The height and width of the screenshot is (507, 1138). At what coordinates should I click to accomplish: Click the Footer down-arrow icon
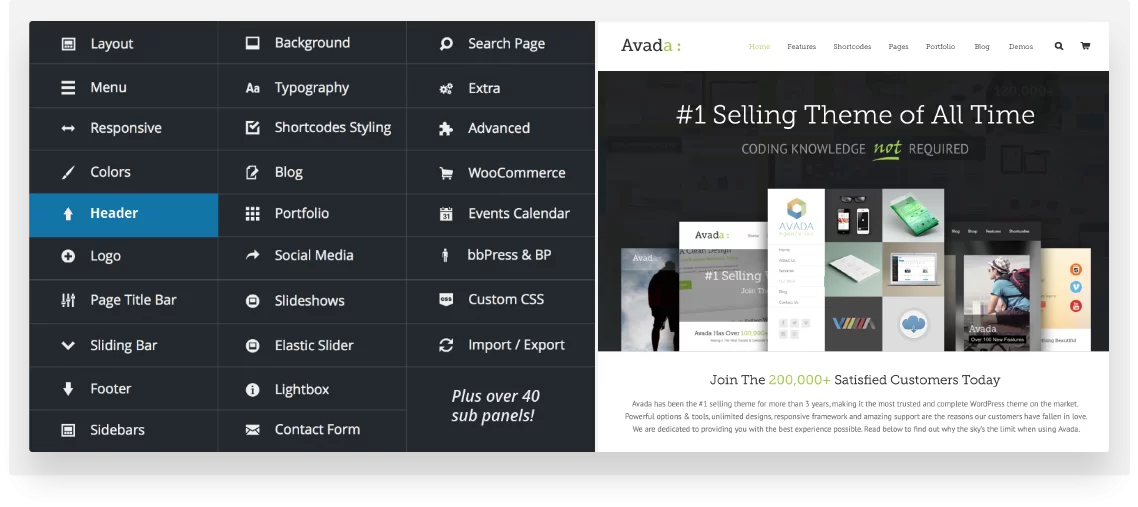(68, 389)
